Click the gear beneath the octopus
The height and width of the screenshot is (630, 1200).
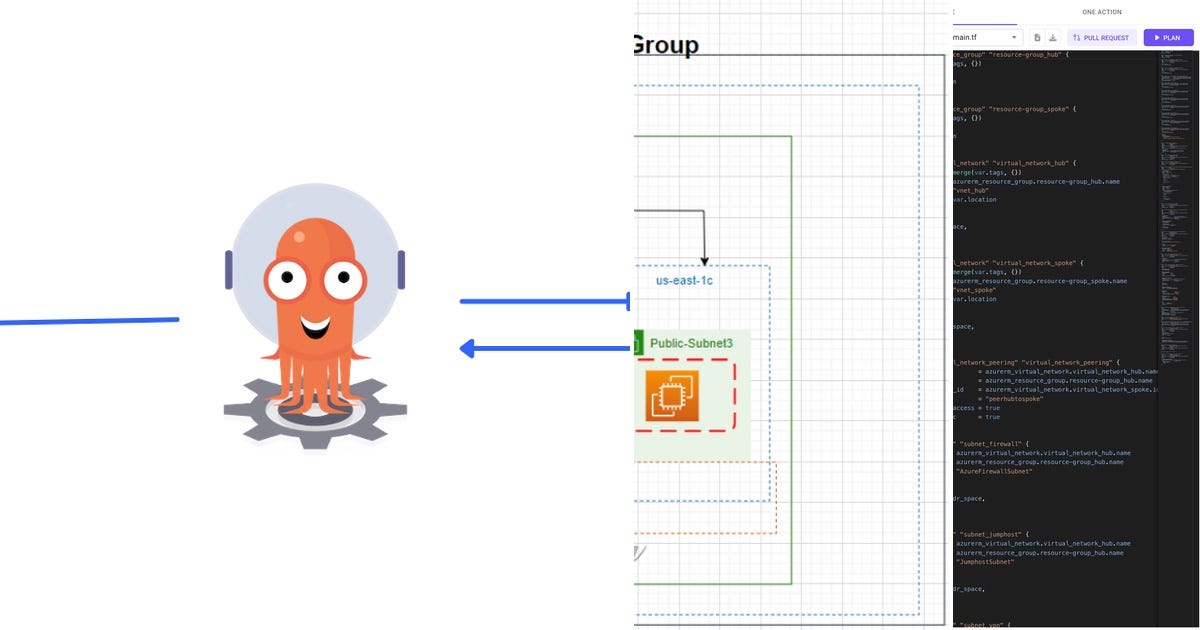point(315,410)
